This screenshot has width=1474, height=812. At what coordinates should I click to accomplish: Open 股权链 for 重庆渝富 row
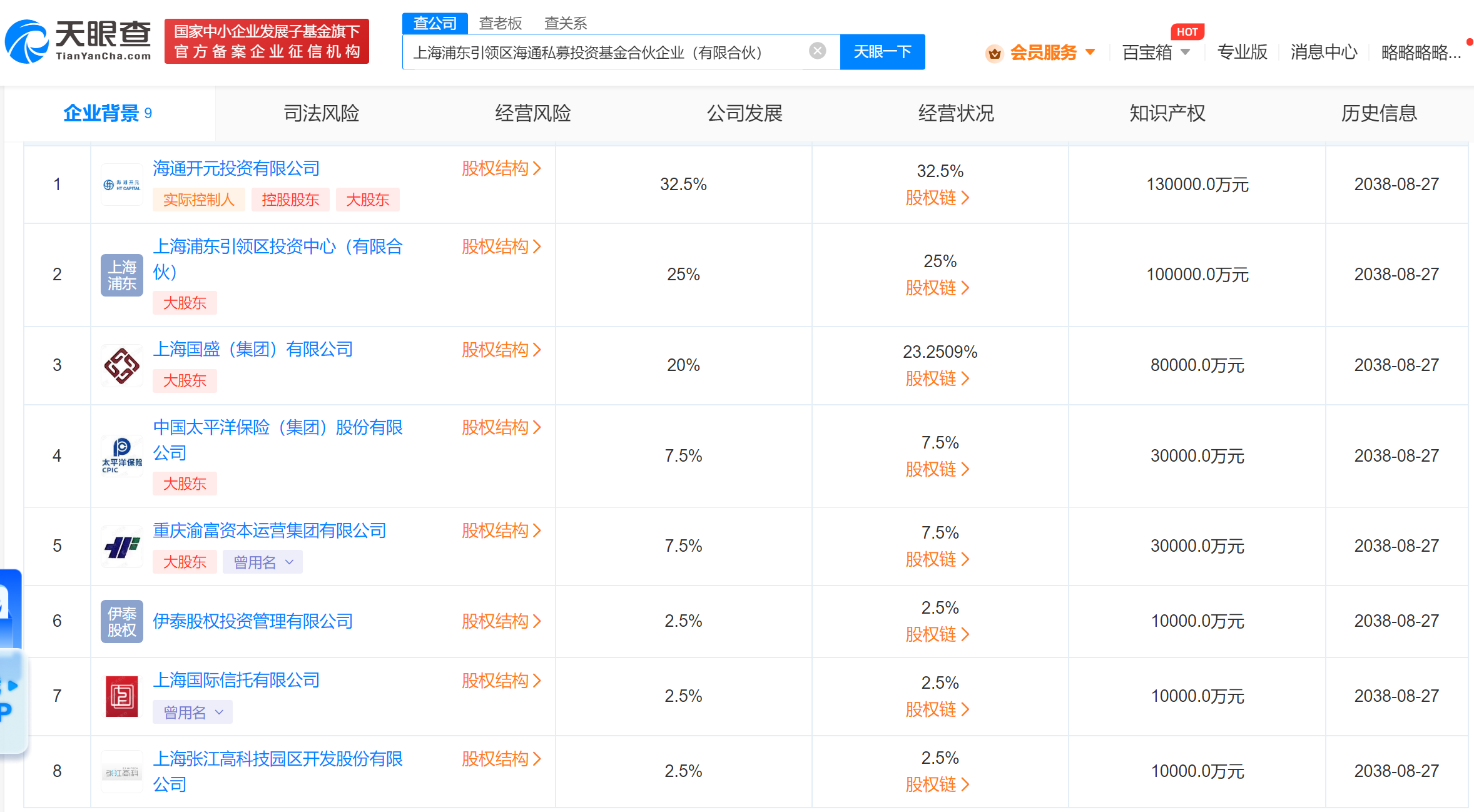[937, 559]
